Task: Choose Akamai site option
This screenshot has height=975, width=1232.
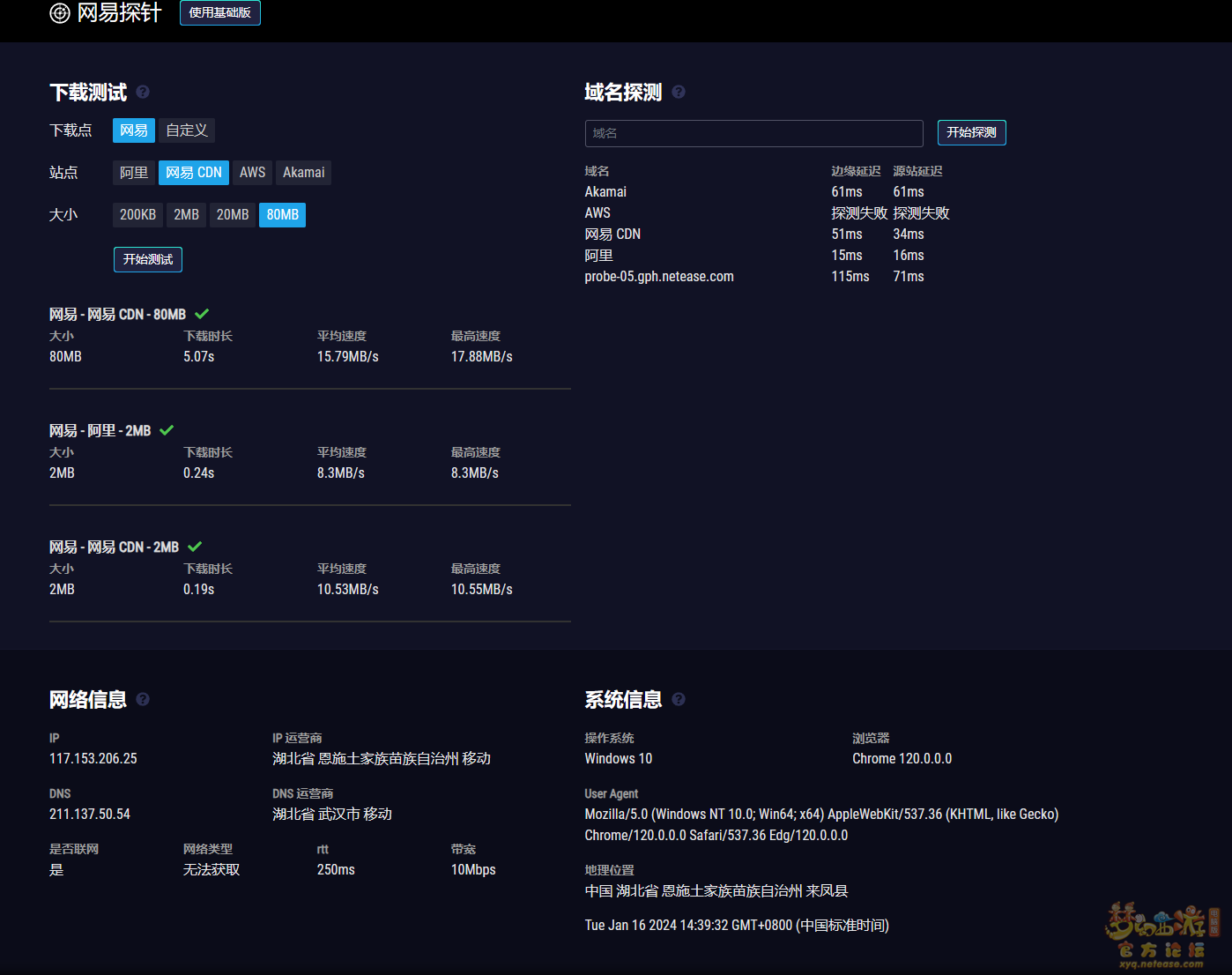Action: click(304, 173)
